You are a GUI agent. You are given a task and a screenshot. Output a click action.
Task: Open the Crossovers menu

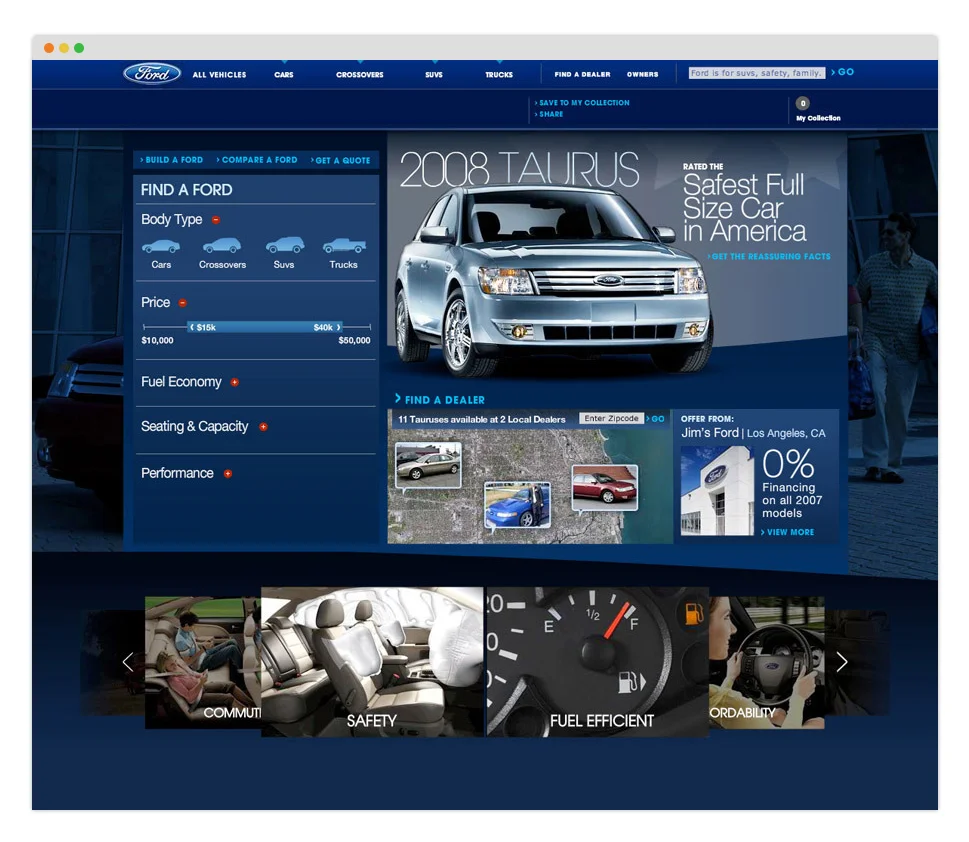pos(360,75)
